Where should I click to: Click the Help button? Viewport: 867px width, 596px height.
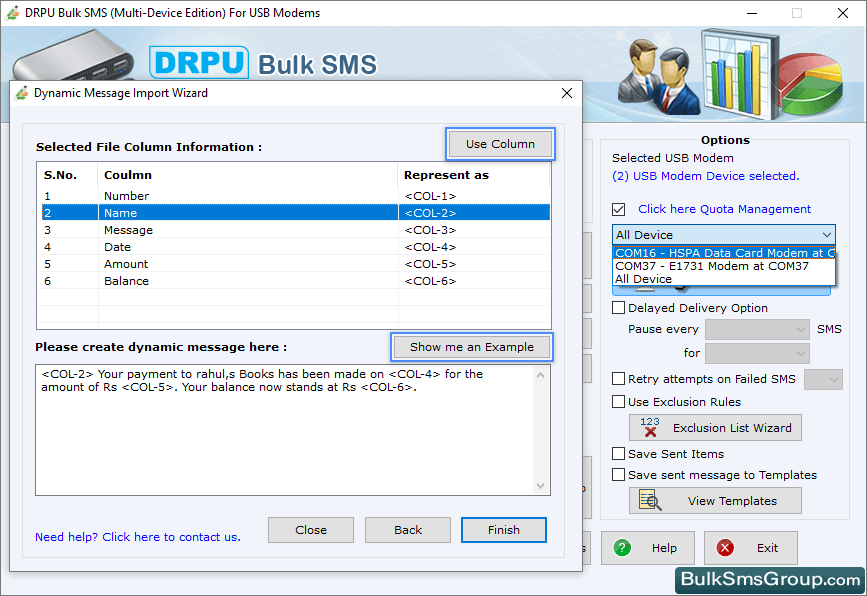click(x=647, y=548)
